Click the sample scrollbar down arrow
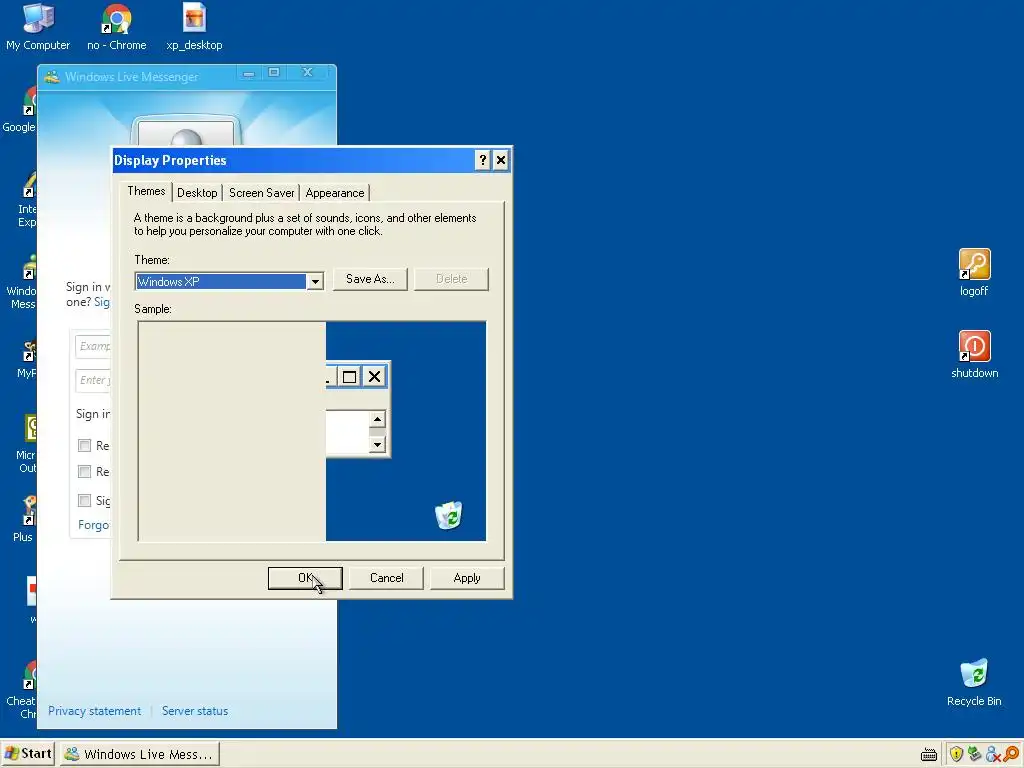1024x768 pixels. point(377,445)
